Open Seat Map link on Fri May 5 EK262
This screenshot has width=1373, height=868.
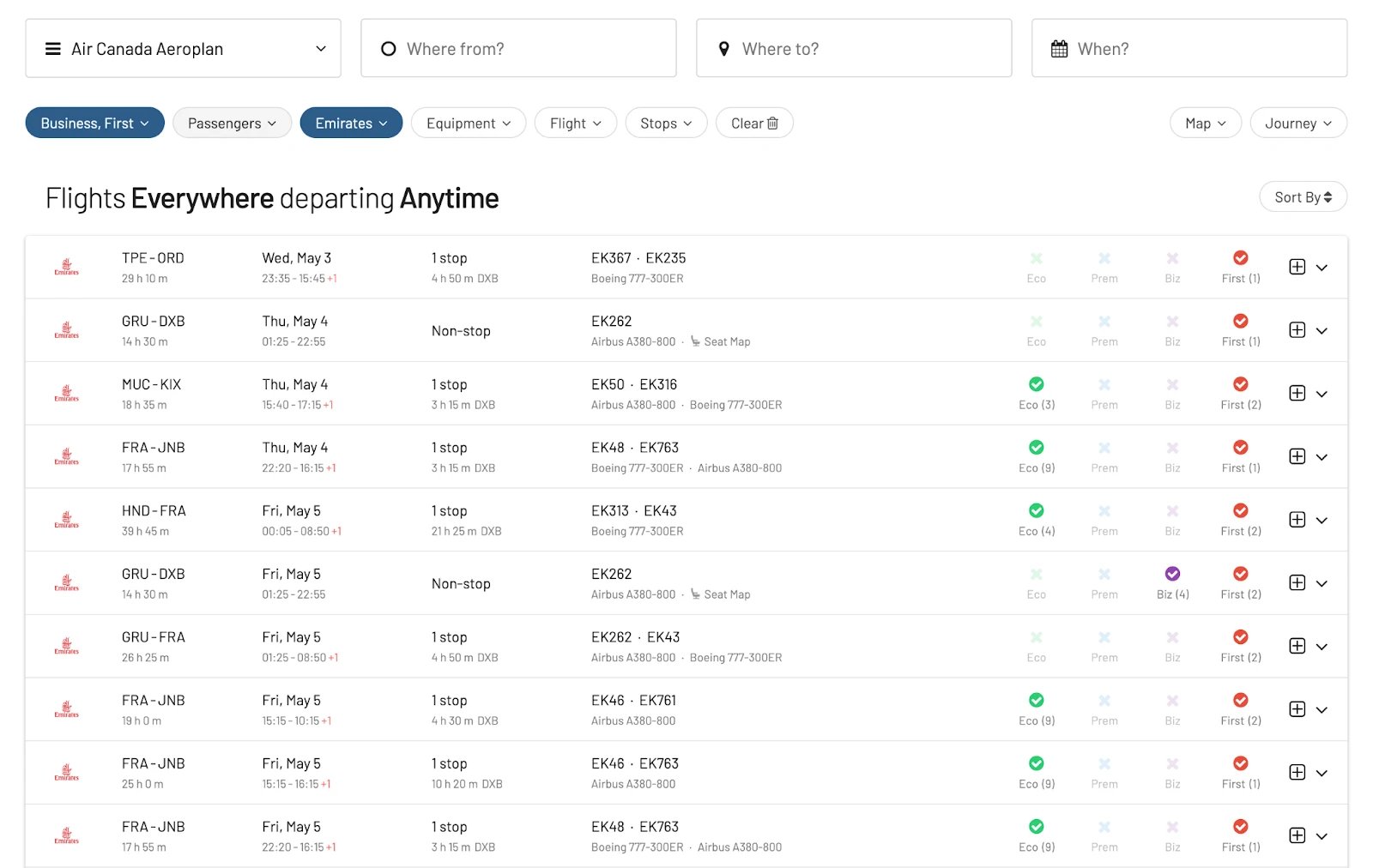pos(720,594)
